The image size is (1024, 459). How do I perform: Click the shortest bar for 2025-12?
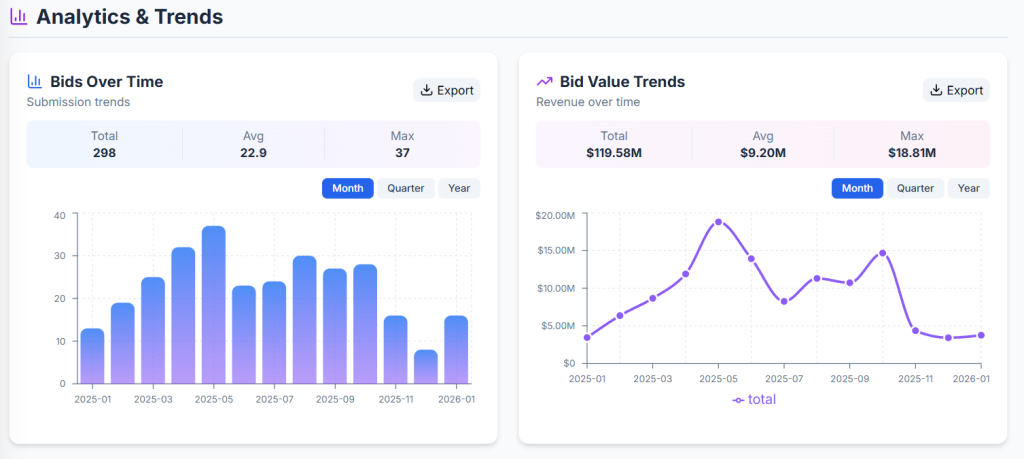click(426, 367)
